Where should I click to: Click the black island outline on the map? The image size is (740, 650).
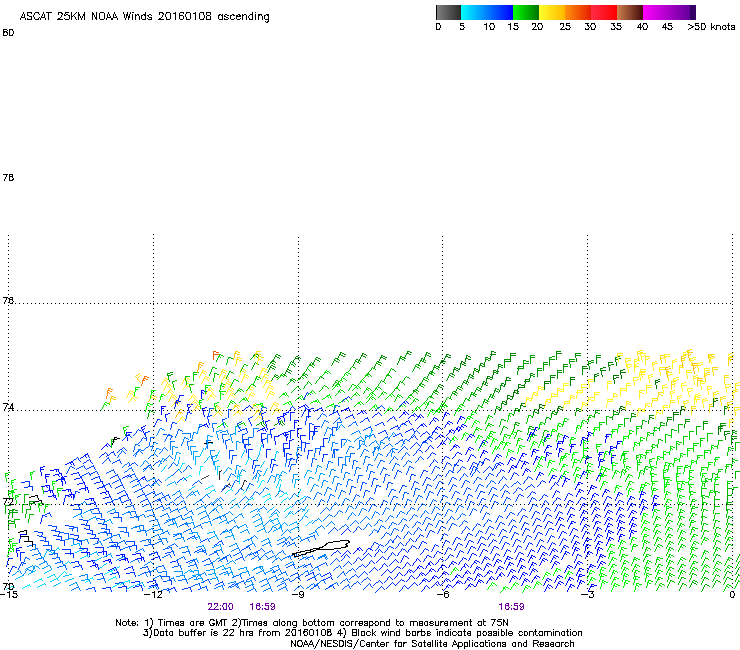tap(321, 549)
